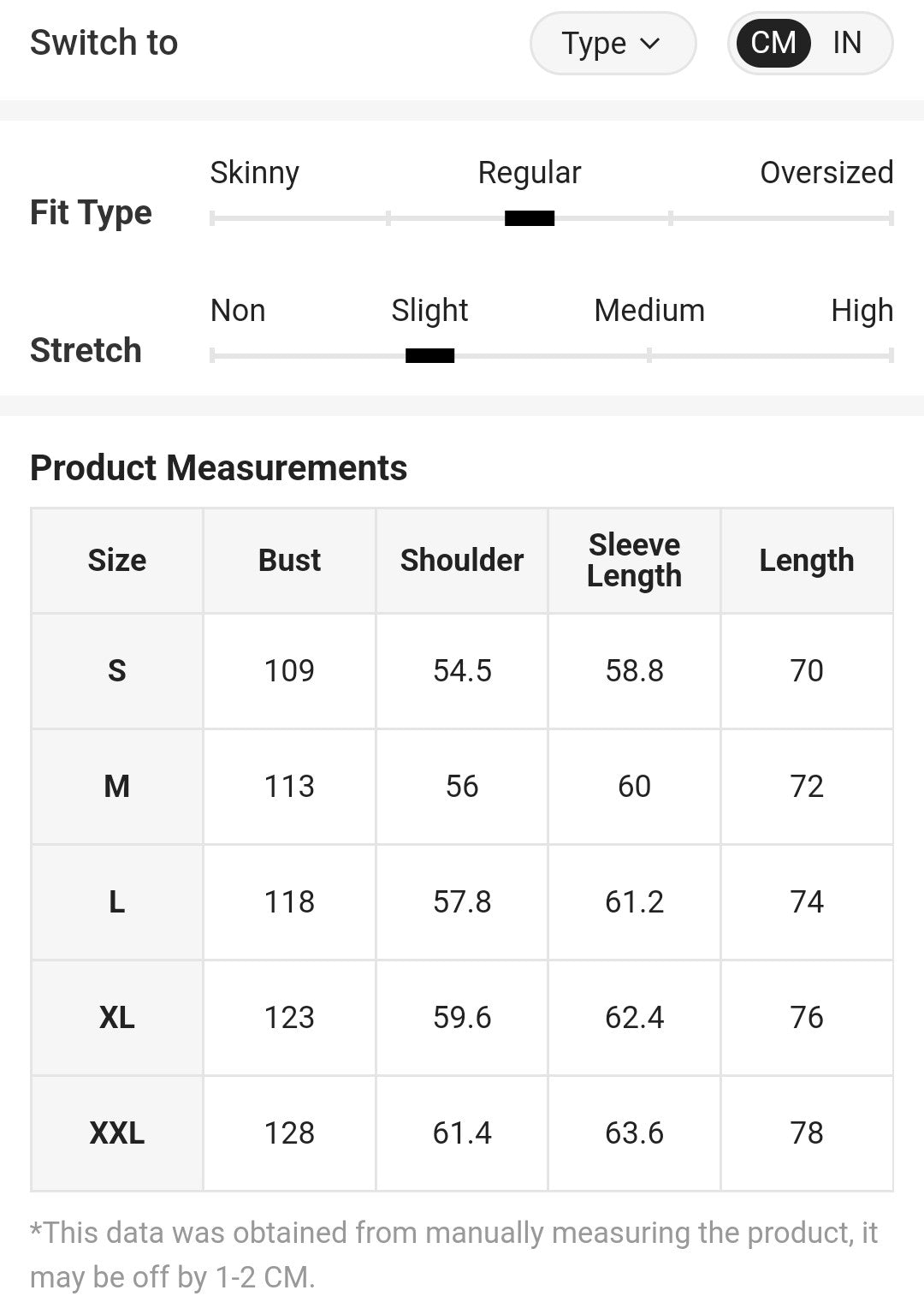
Task: Click the chevron arrow beside Type
Action: click(x=650, y=43)
